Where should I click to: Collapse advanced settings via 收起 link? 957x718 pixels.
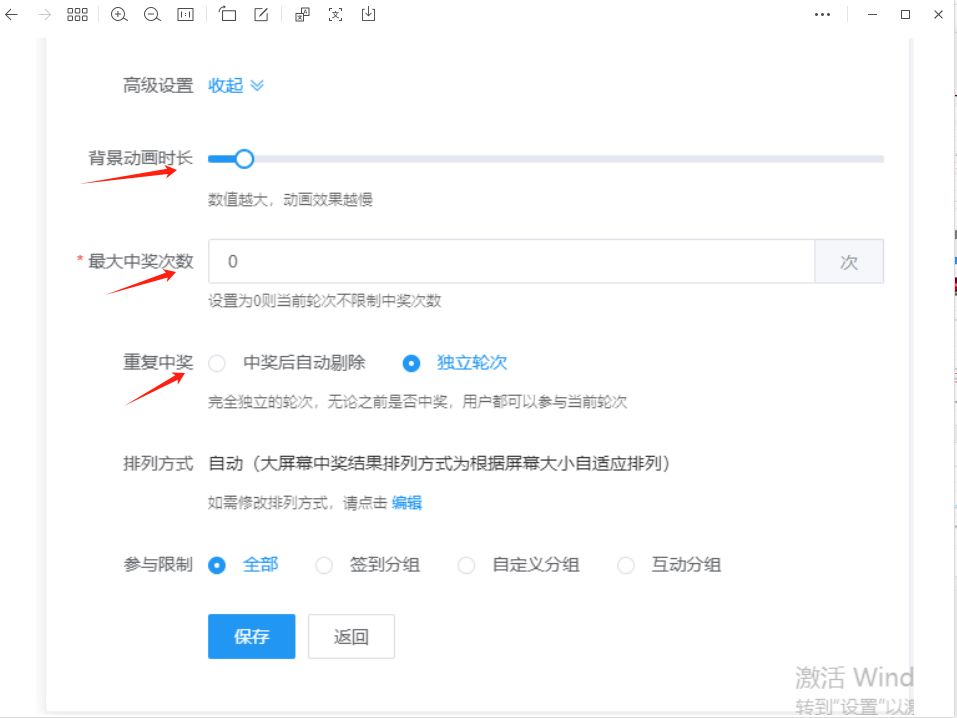pos(226,85)
